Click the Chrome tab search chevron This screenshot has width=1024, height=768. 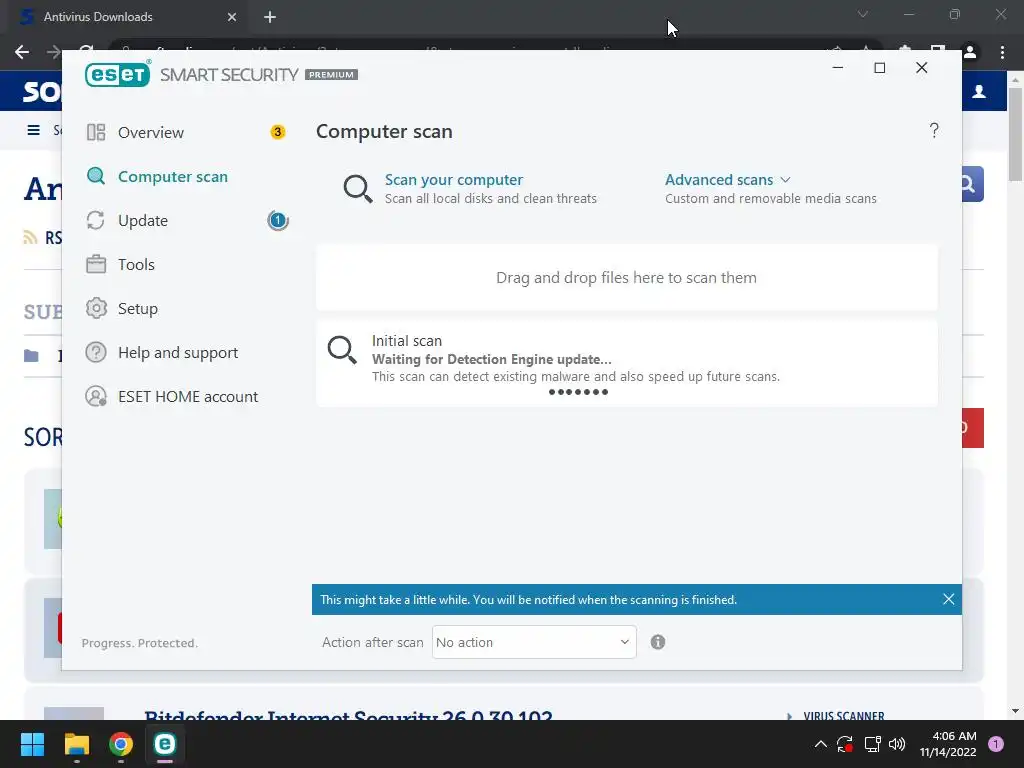pyautogui.click(x=863, y=14)
